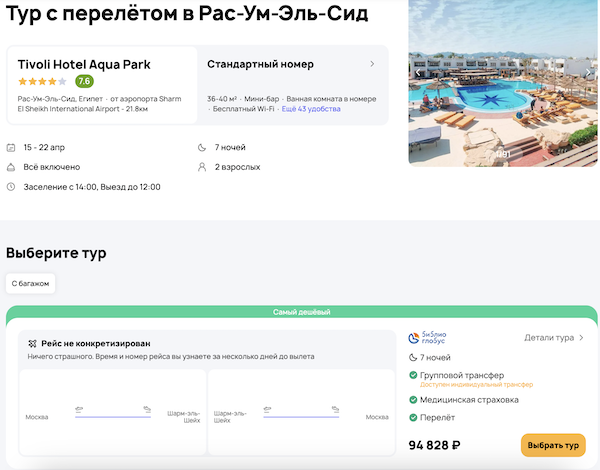
Task: Click the green checkmark beside Медицинская страховка
Action: 413,400
